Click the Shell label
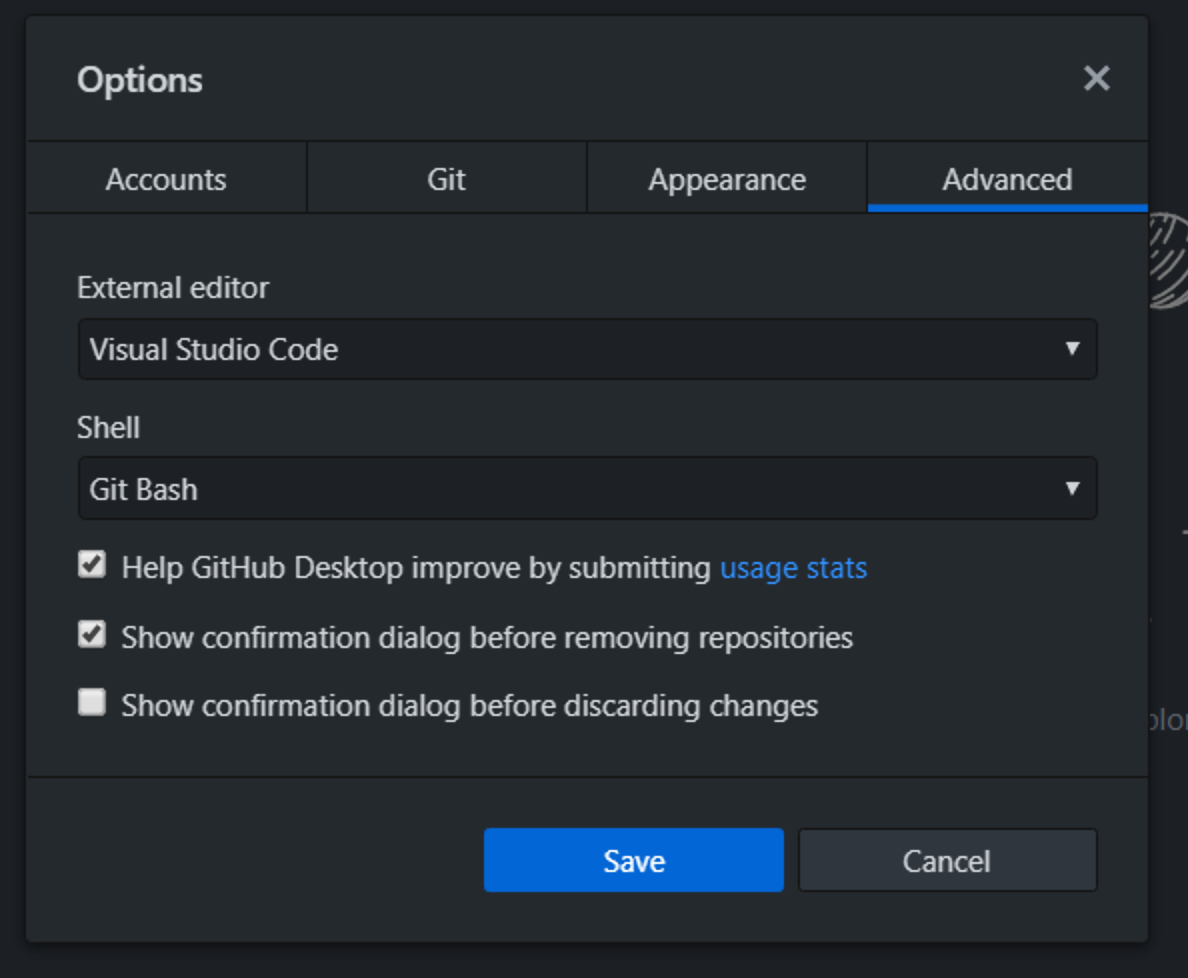 coord(108,427)
